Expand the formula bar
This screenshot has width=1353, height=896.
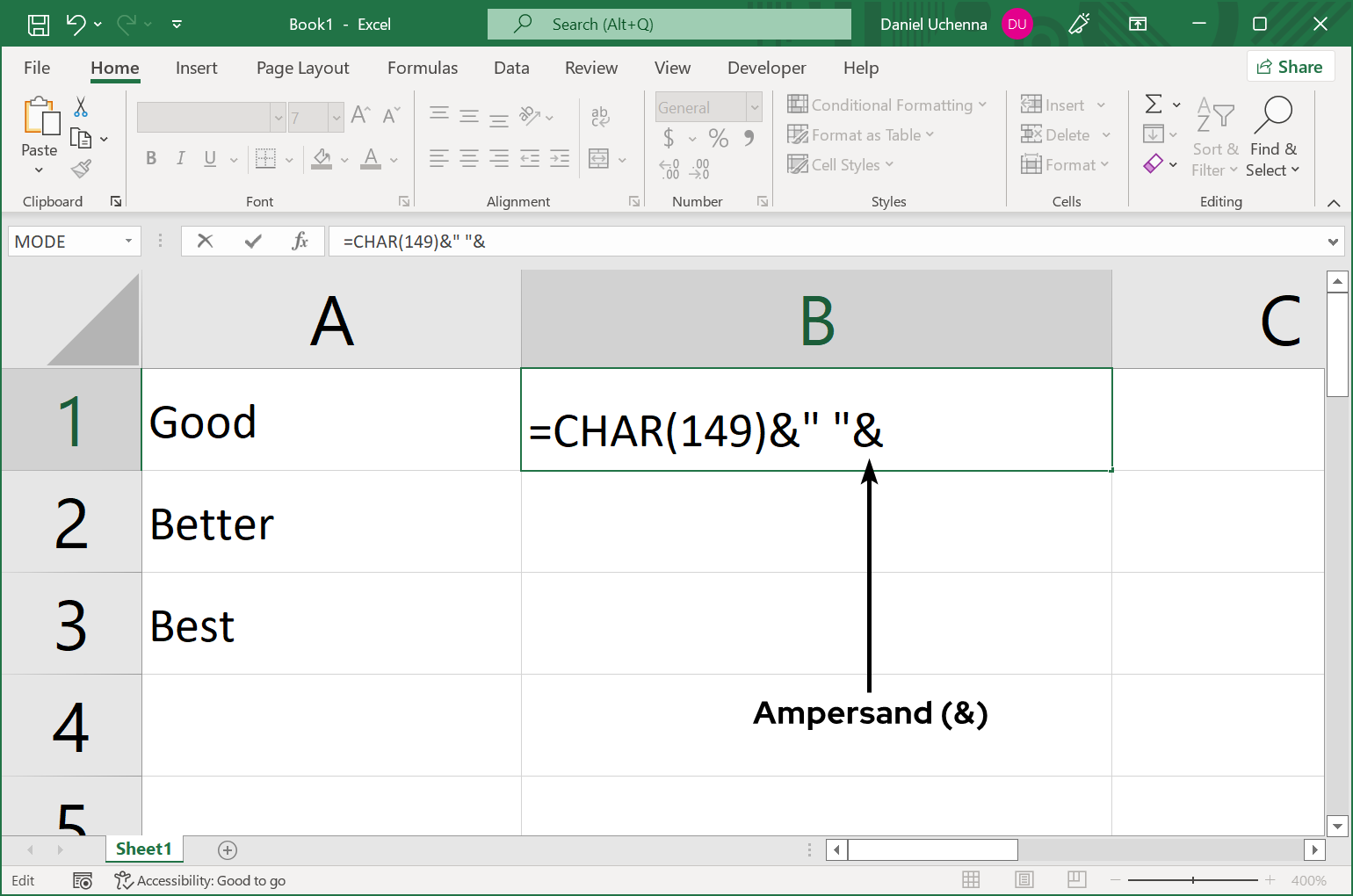(1333, 242)
